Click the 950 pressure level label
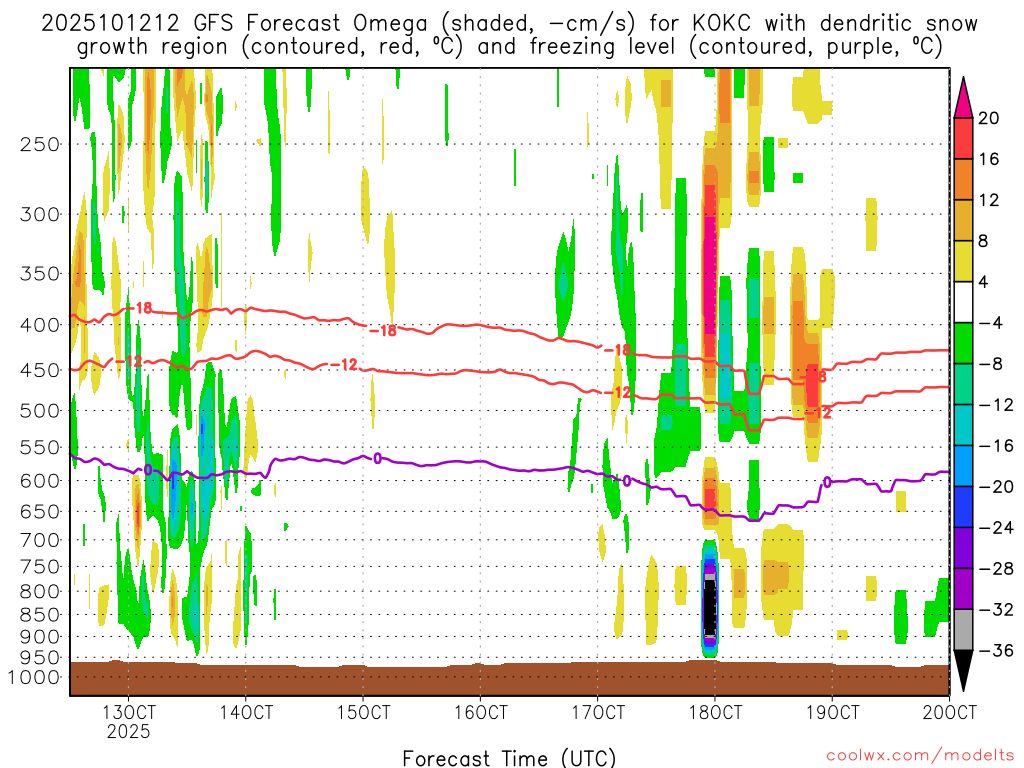The width and height of the screenshot is (1024, 768). (x=40, y=658)
